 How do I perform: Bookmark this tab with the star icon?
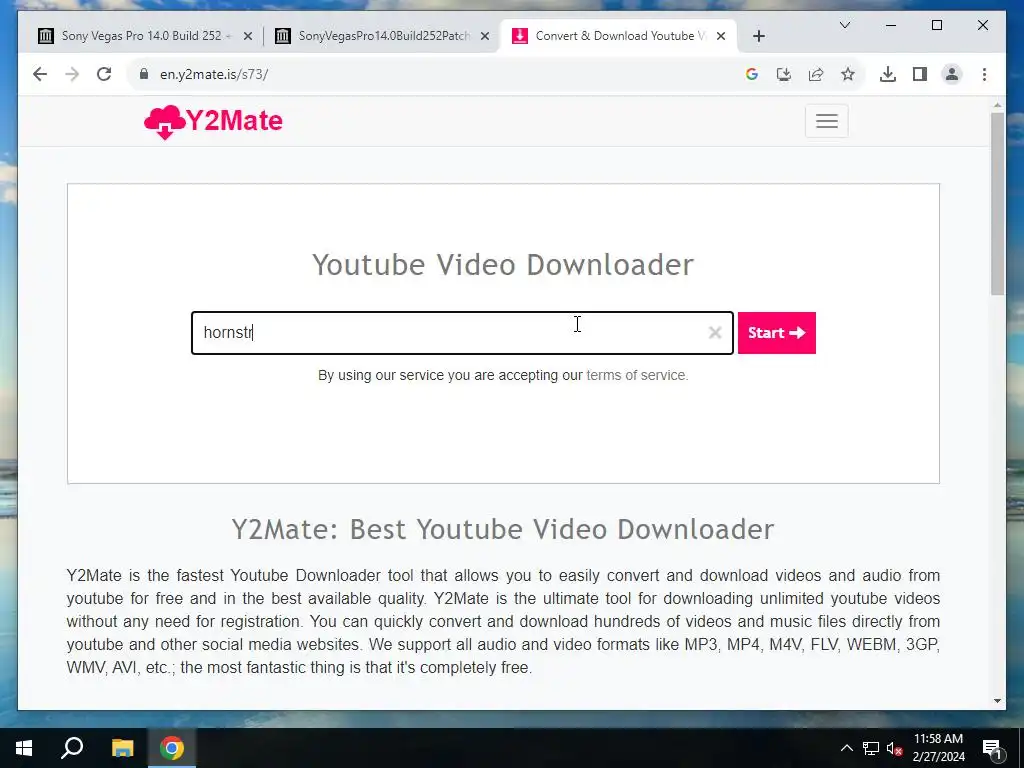pos(848,74)
